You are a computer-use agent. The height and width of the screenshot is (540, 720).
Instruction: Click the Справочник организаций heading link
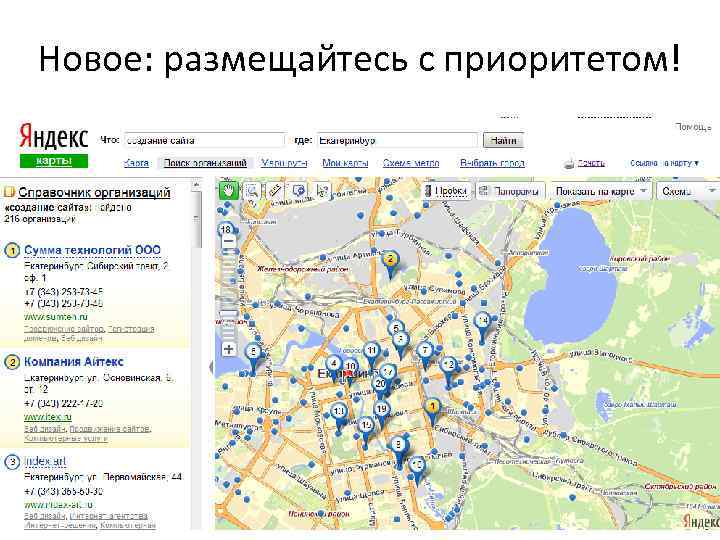pos(94,192)
